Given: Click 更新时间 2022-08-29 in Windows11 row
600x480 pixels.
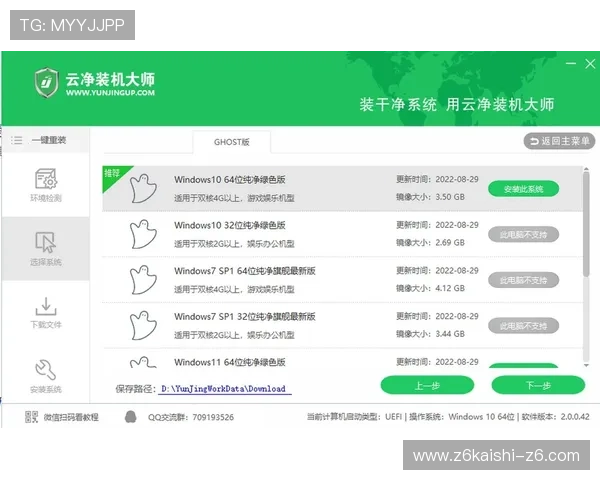Looking at the screenshot, I should [x=437, y=362].
